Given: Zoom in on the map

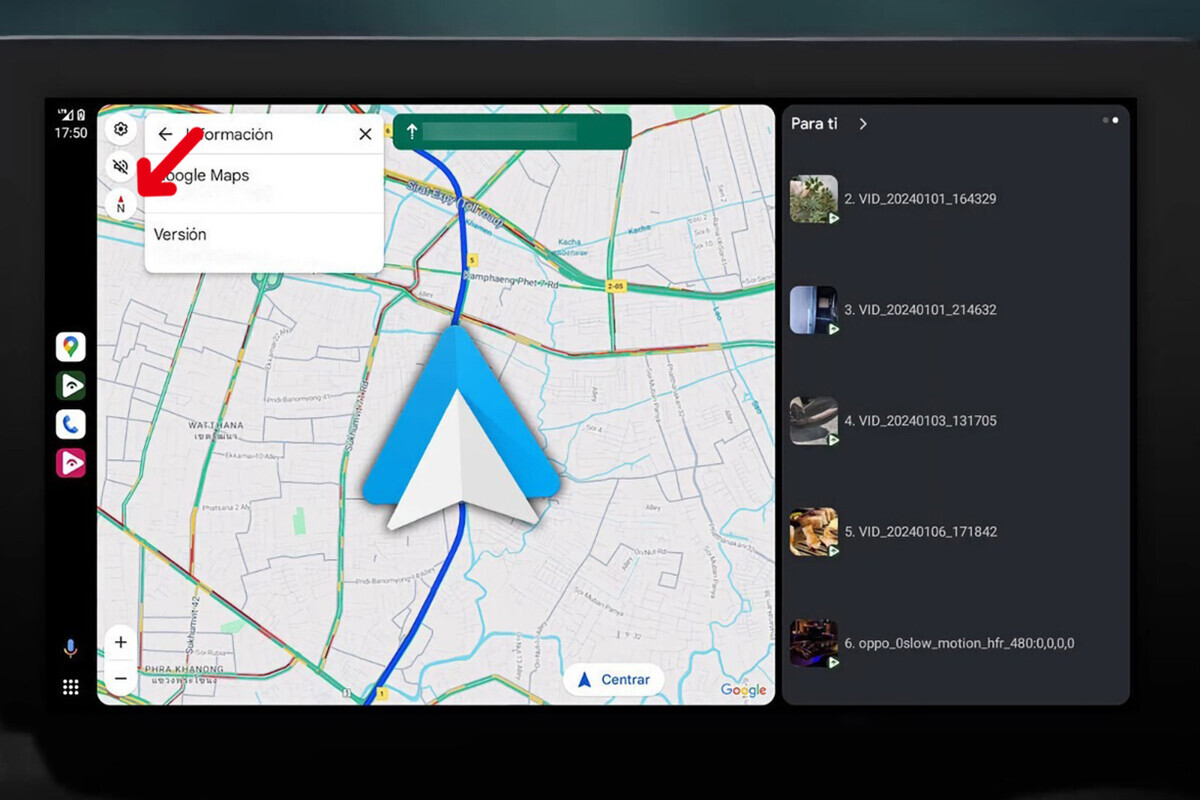Looking at the screenshot, I should (121, 642).
